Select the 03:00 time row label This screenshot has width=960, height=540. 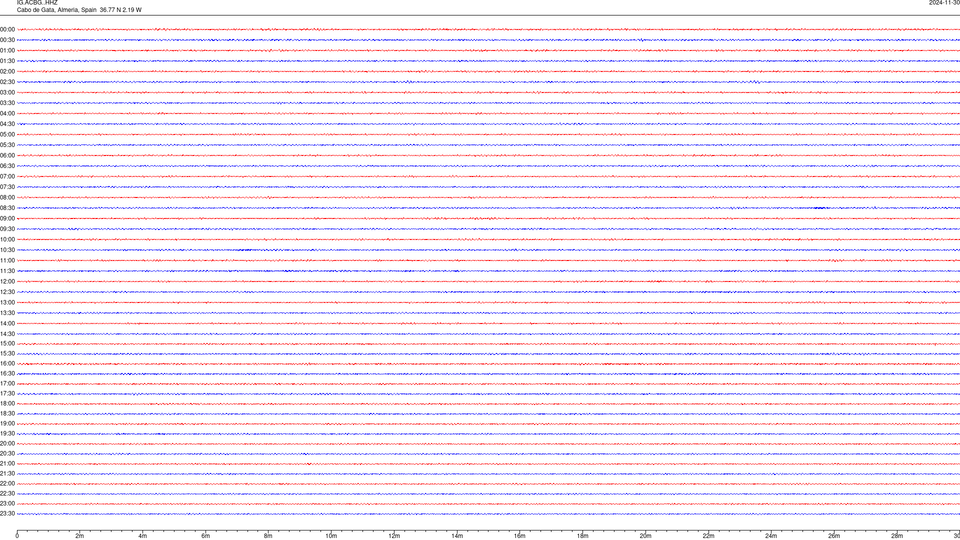tap(7, 92)
